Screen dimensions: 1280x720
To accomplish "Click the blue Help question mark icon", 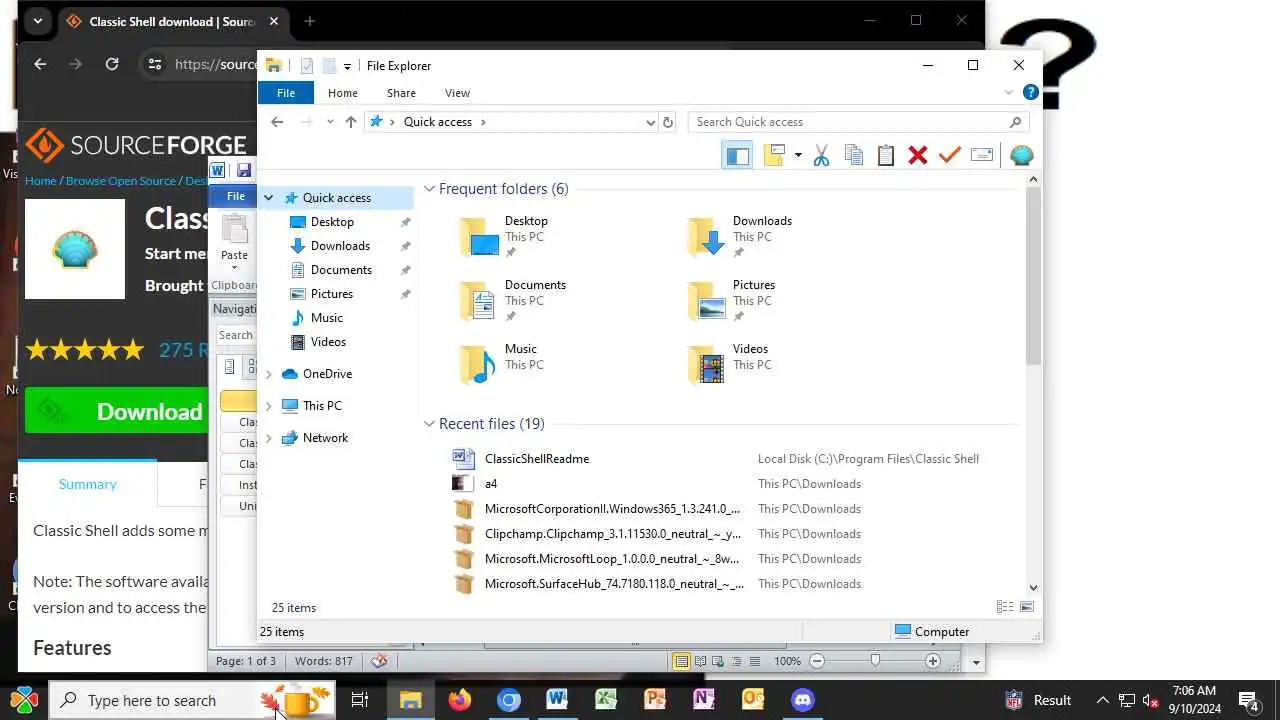I will point(1031,93).
